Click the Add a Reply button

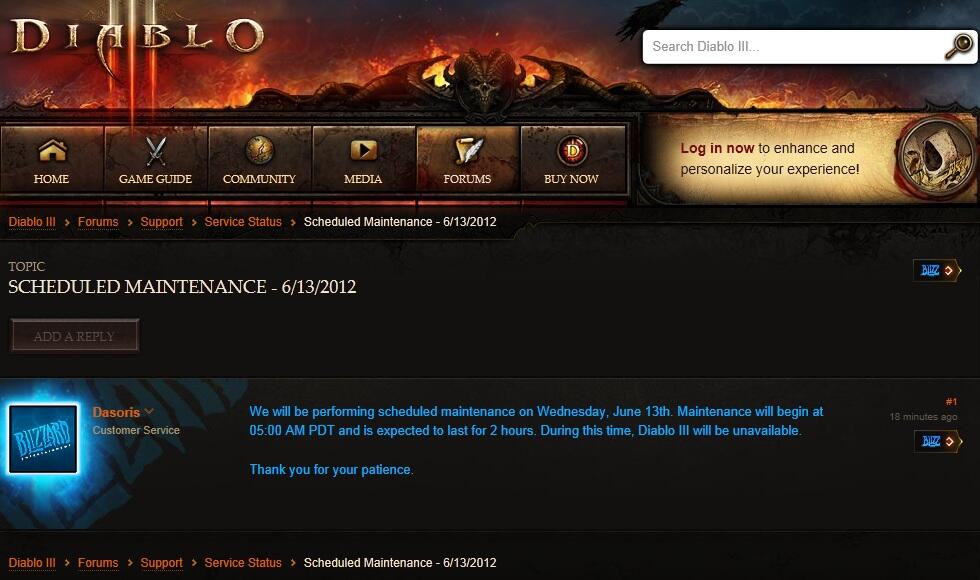(x=74, y=336)
